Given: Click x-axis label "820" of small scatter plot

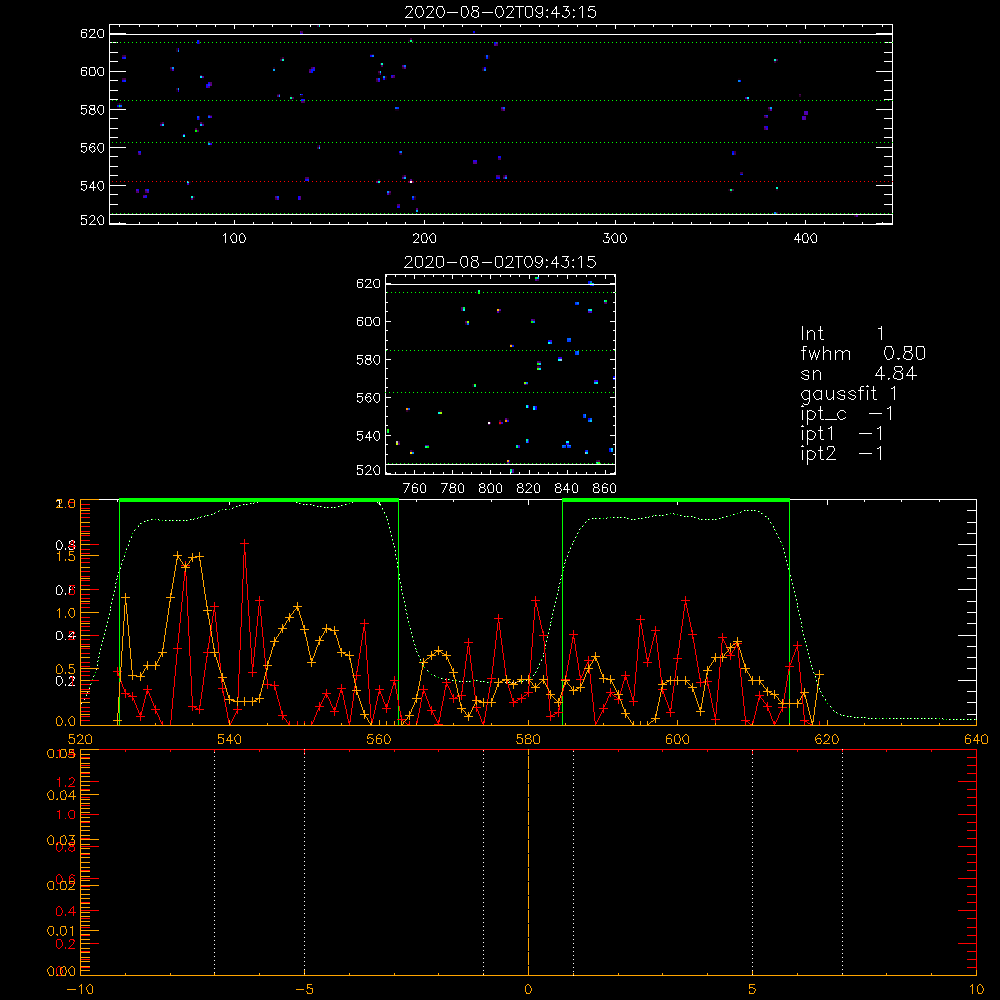Looking at the screenshot, I should [529, 489].
